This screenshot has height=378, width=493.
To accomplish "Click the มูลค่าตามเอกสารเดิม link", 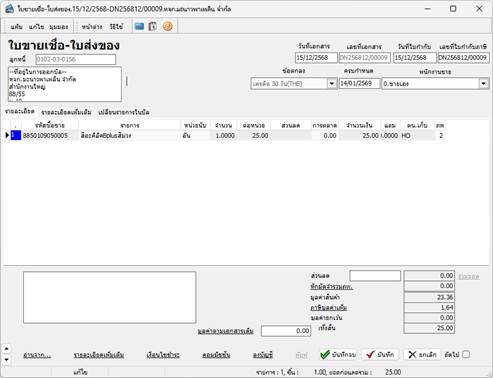I will coord(225,331).
